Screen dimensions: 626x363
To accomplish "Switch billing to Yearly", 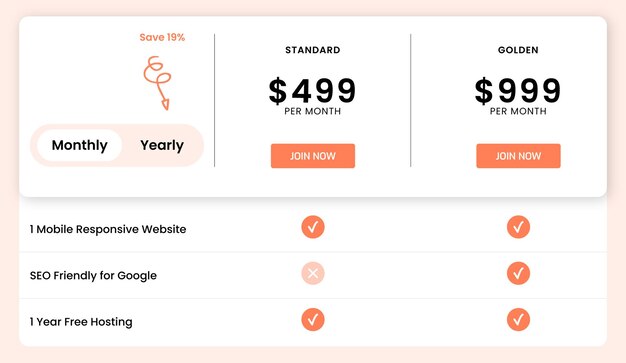I will (162, 145).
